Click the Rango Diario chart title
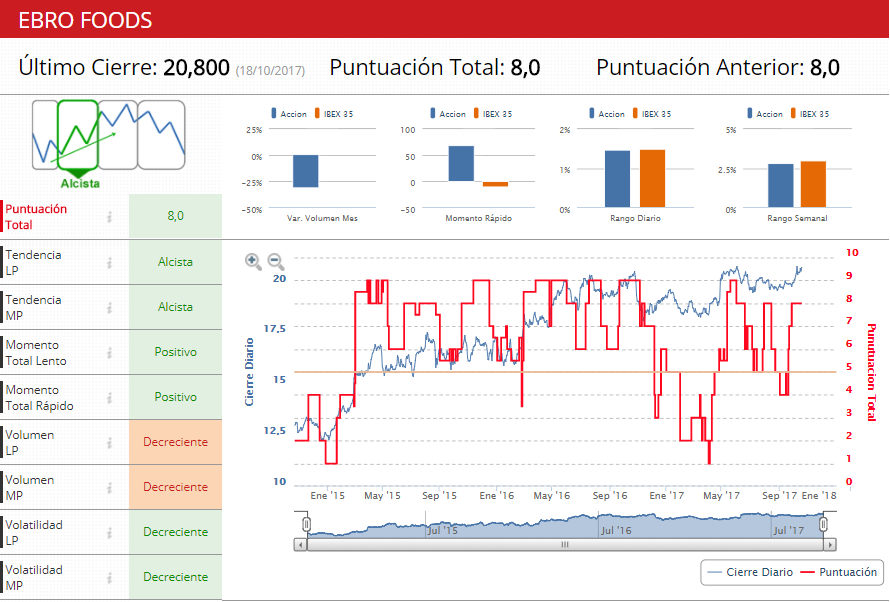Image resolution: width=890 pixels, height=602 pixels. 635,218
